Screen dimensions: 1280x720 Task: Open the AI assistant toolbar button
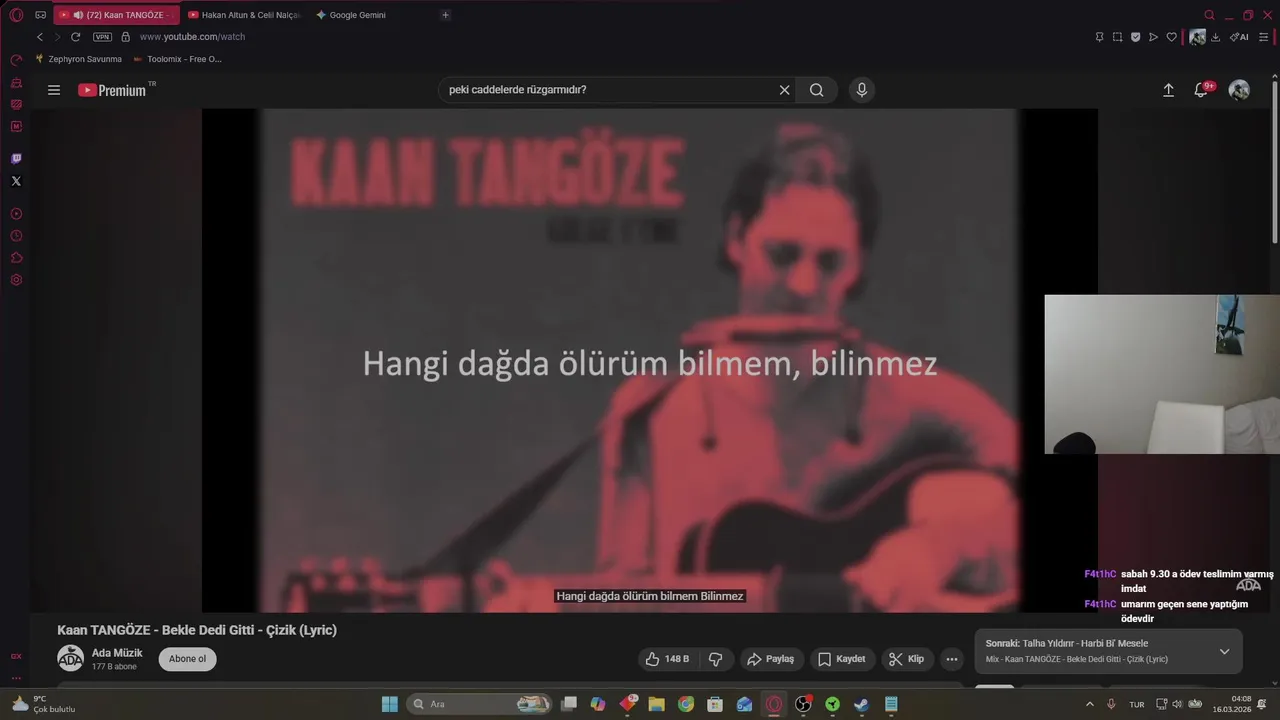point(1240,37)
